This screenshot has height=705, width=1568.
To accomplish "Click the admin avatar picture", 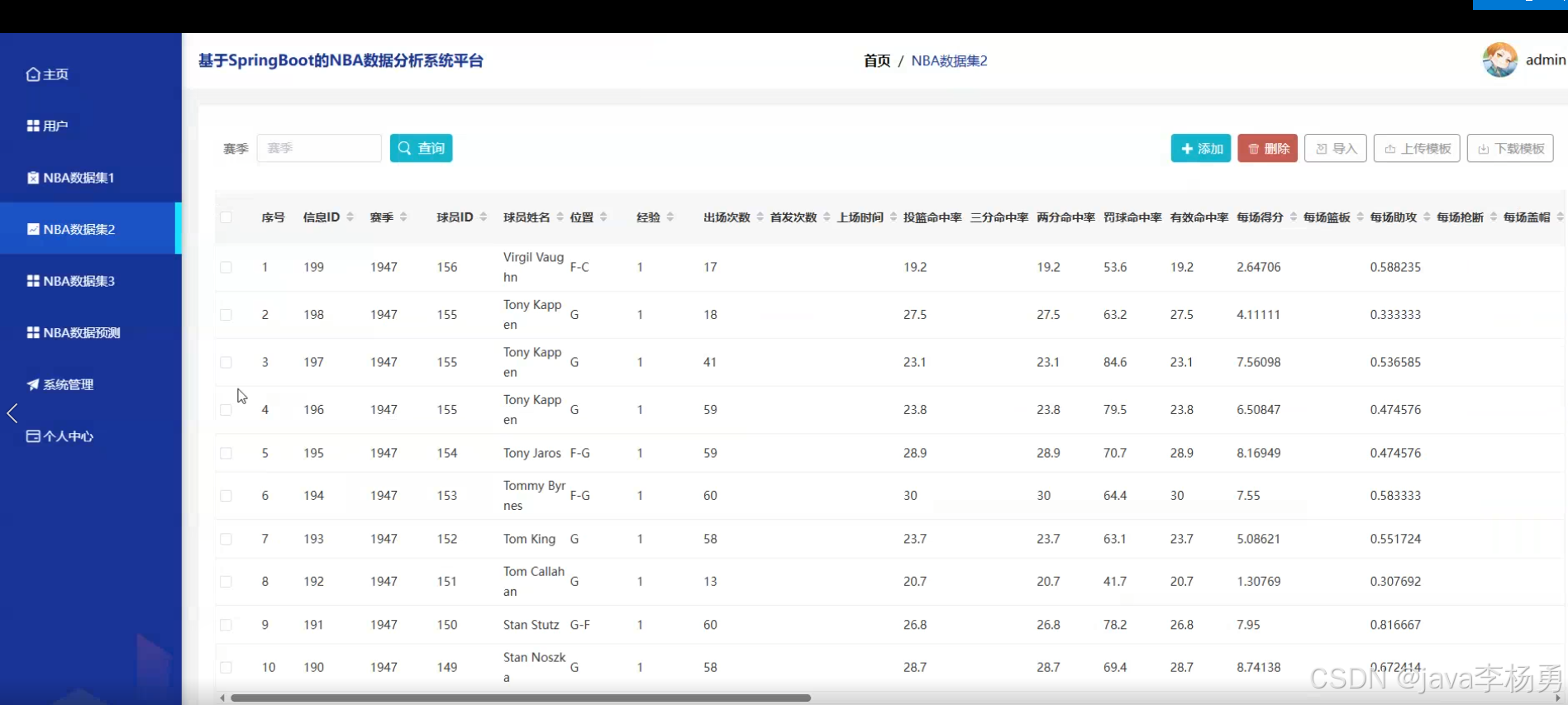I will pyautogui.click(x=1499, y=60).
